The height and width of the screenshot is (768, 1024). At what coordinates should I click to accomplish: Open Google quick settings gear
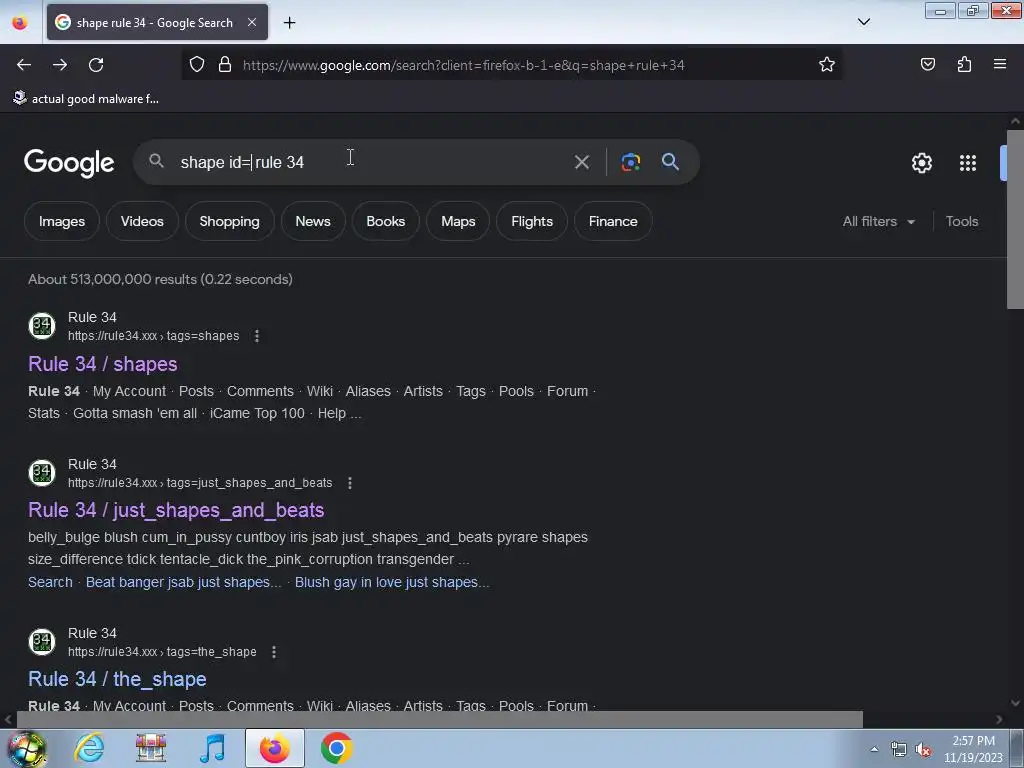click(x=921, y=163)
